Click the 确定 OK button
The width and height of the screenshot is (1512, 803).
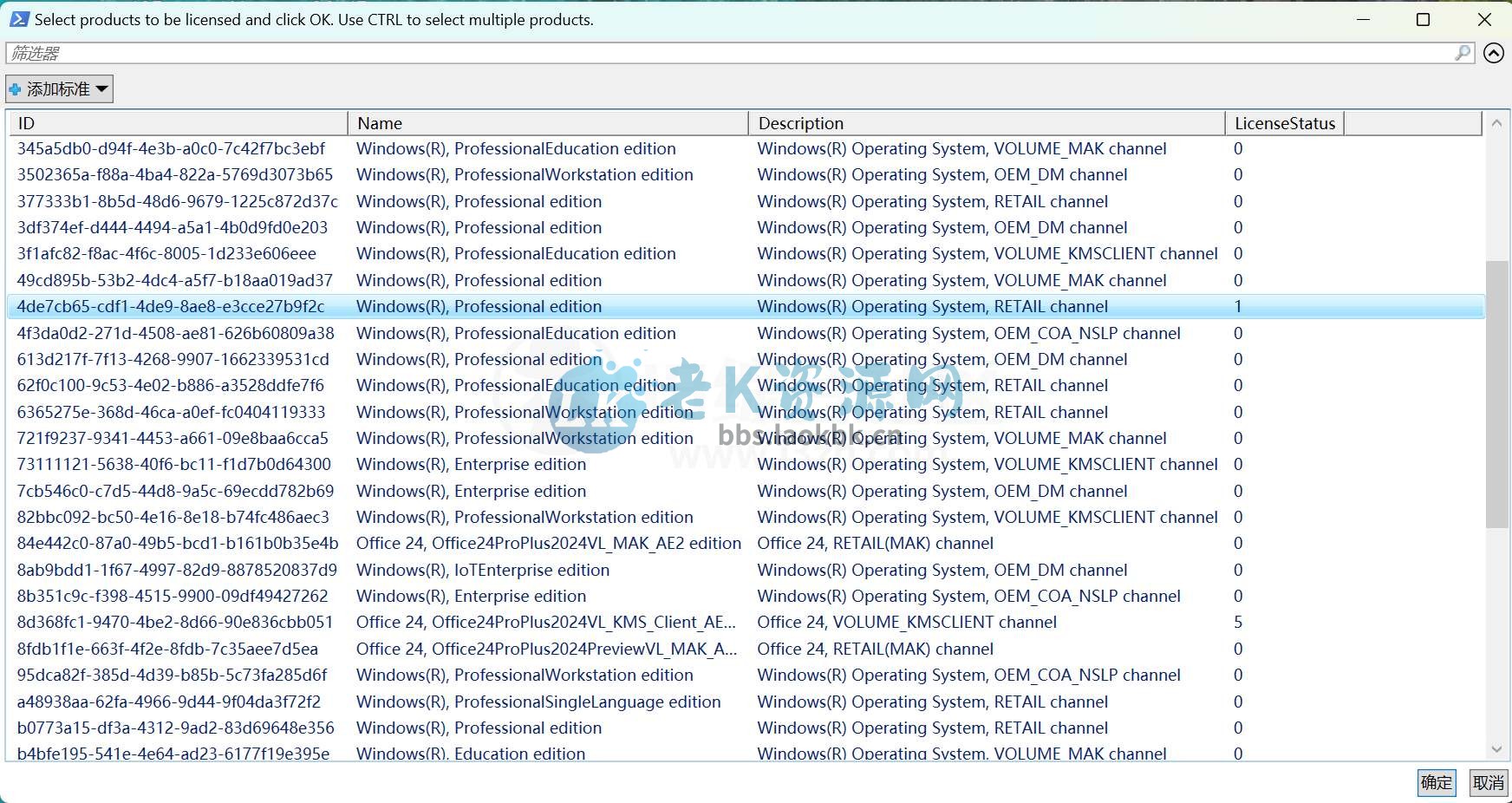tap(1437, 782)
